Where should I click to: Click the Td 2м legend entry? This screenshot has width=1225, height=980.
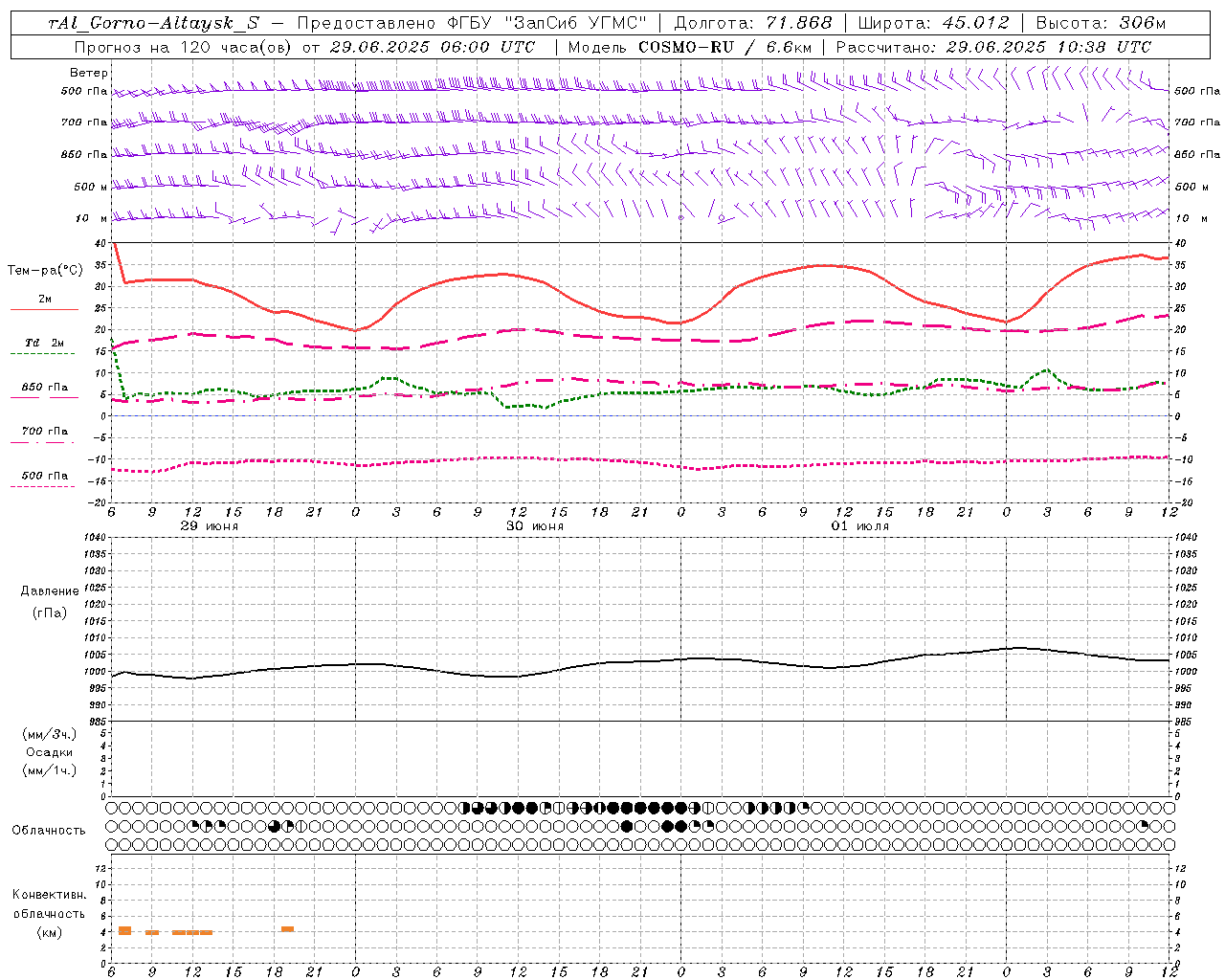pyautogui.click(x=45, y=343)
